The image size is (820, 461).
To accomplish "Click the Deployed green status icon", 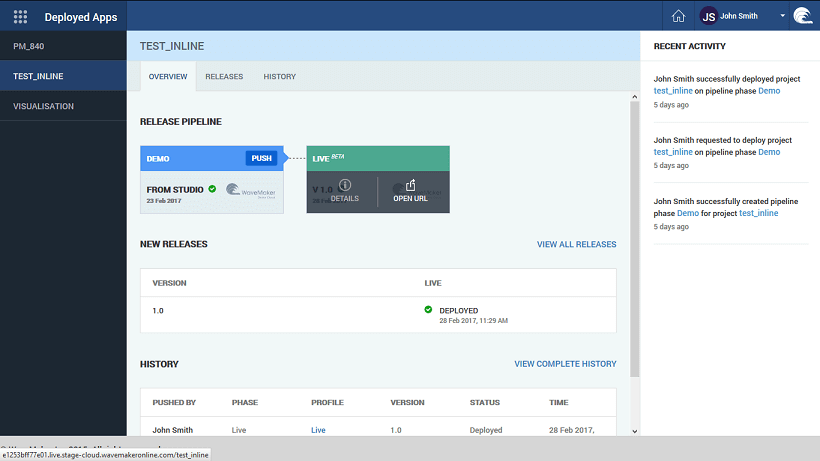I will point(428,310).
